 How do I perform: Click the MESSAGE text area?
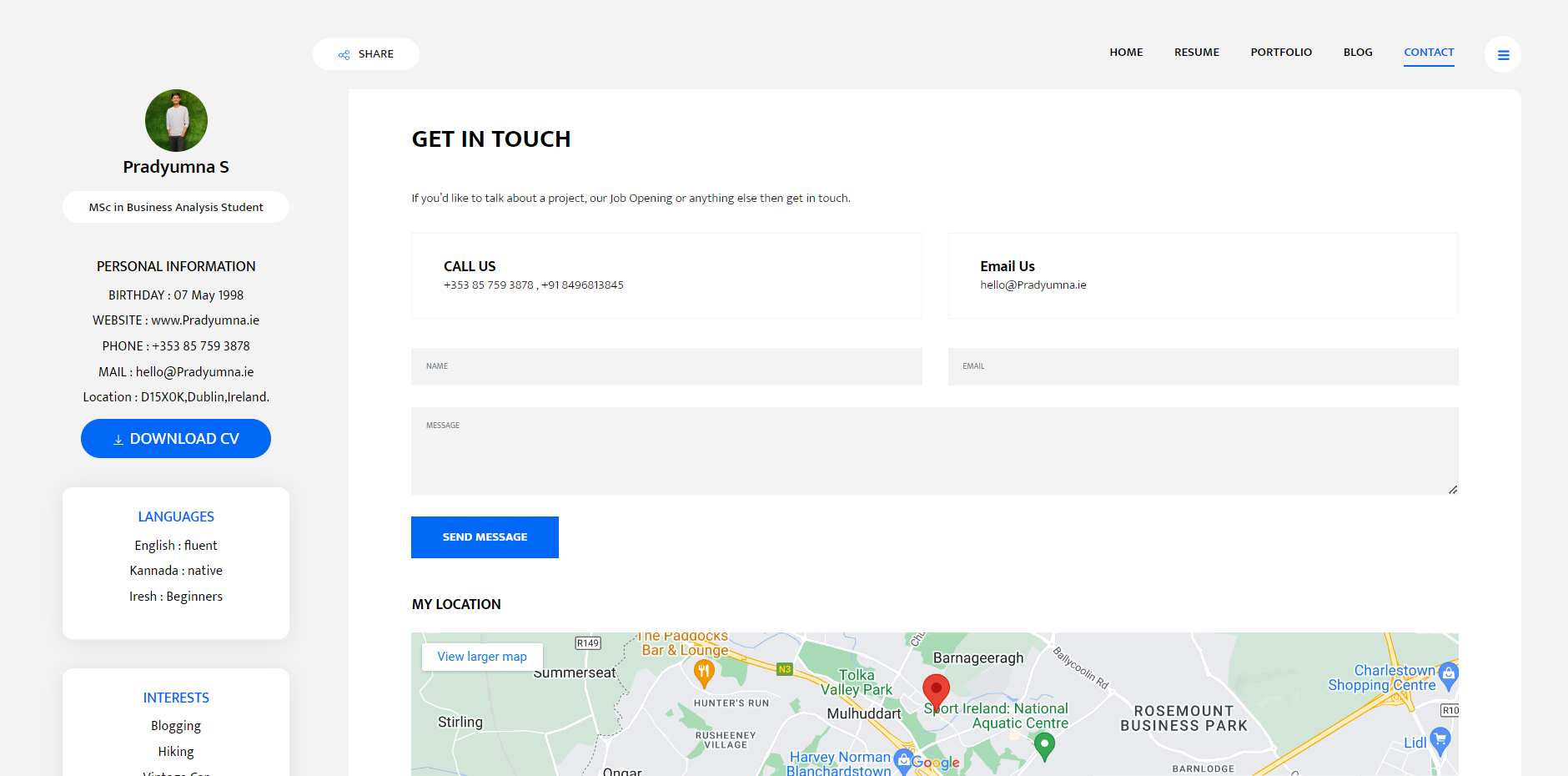point(934,451)
